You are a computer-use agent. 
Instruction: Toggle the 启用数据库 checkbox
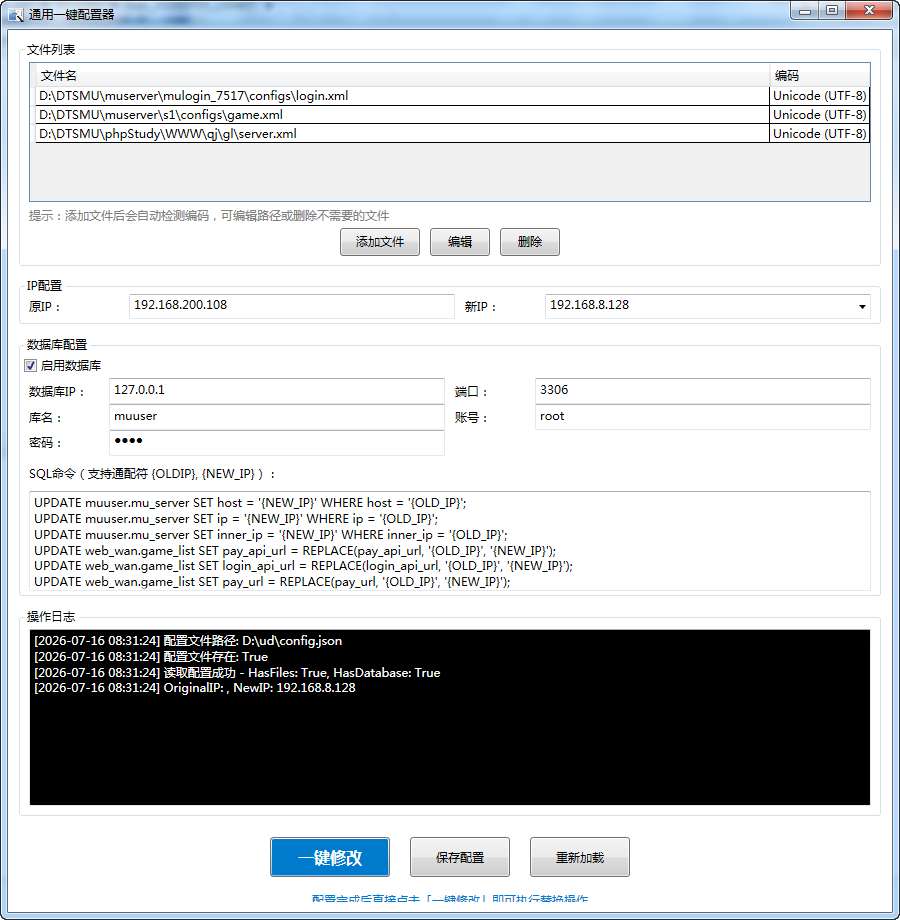[x=31, y=366]
